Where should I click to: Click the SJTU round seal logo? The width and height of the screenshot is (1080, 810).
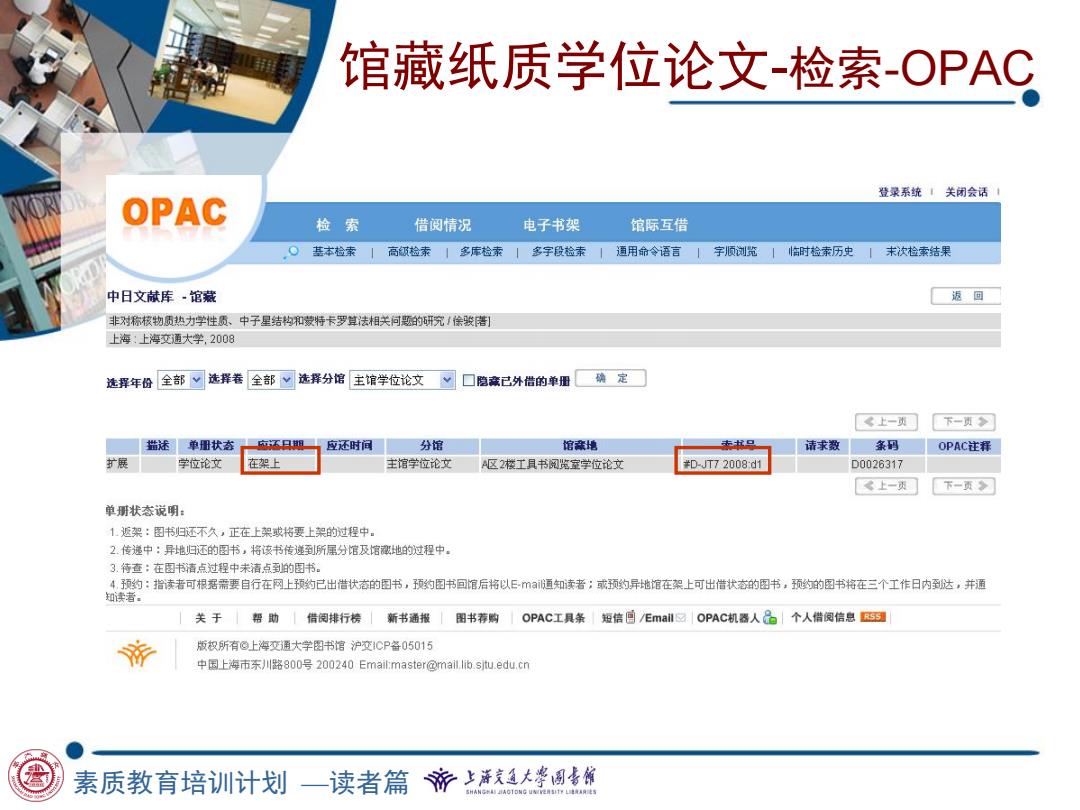[x=36, y=776]
